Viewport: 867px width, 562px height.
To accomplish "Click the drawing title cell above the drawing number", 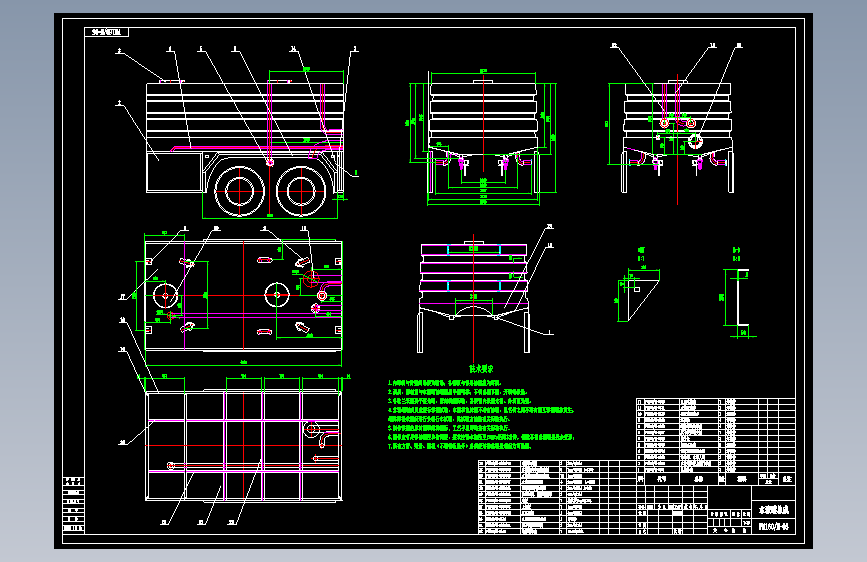I will click(x=774, y=509).
